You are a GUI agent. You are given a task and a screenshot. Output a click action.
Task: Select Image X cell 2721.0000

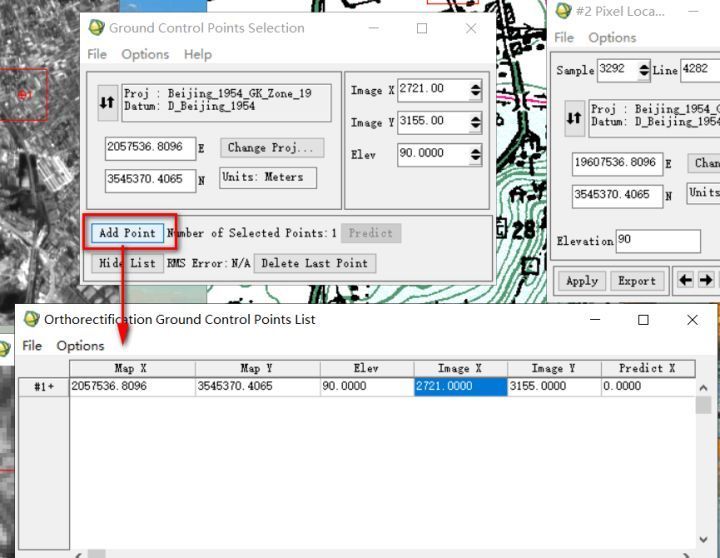click(461, 387)
